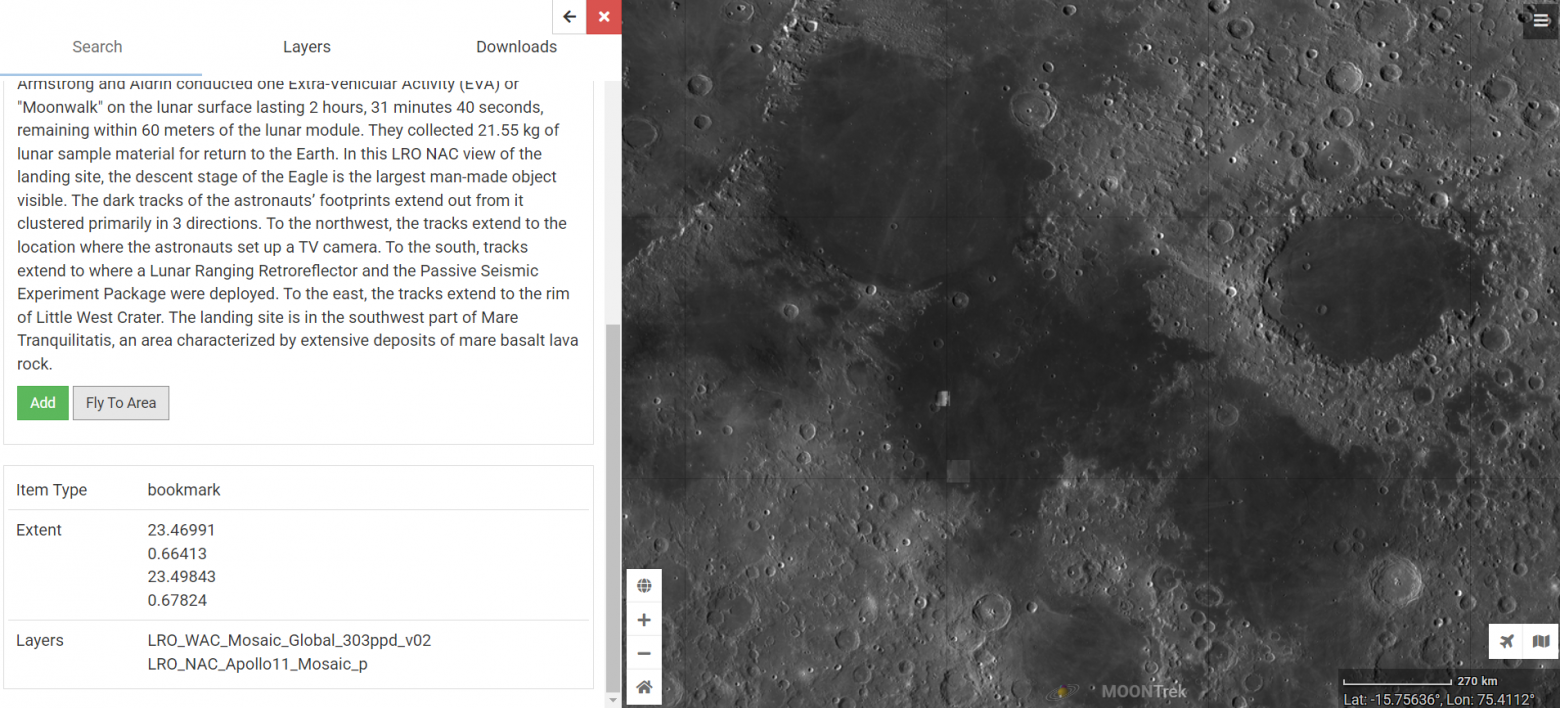Click the 270 km scale bar
The image size is (1560, 708).
[1420, 682]
